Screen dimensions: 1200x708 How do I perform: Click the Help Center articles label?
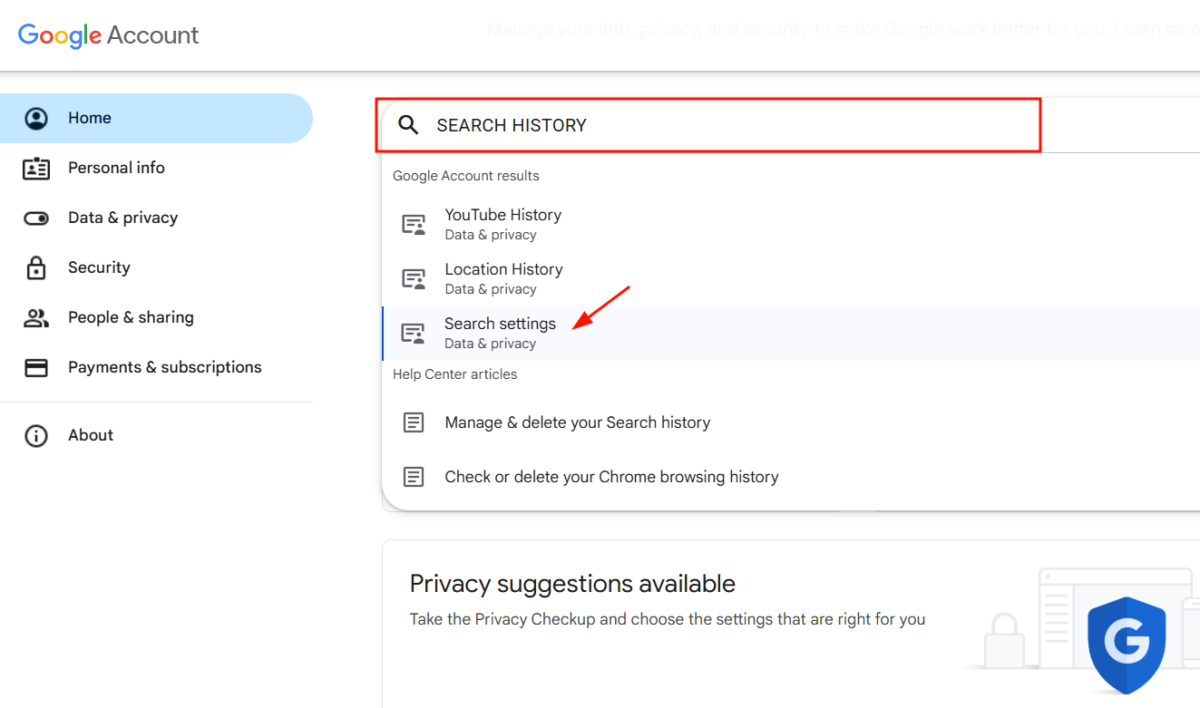tap(455, 374)
